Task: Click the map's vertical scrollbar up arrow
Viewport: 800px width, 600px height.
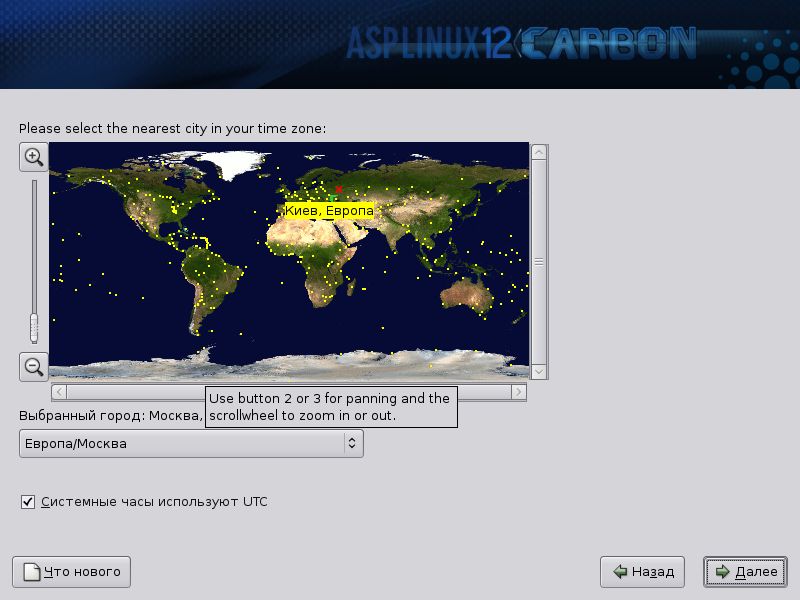Action: coord(539,153)
